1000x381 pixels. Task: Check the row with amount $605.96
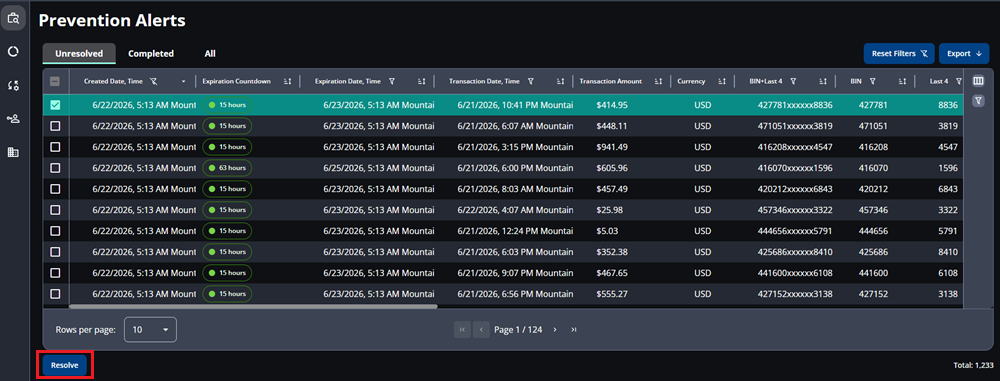[55, 168]
